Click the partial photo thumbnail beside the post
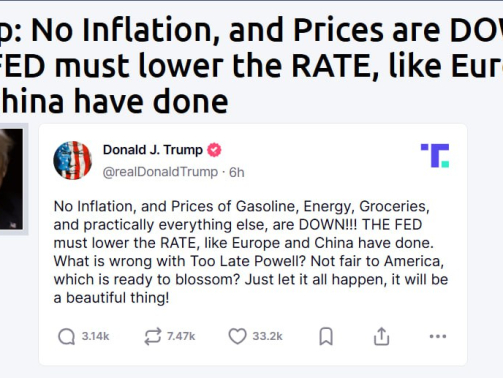This screenshot has height=378, width=503. [13, 179]
